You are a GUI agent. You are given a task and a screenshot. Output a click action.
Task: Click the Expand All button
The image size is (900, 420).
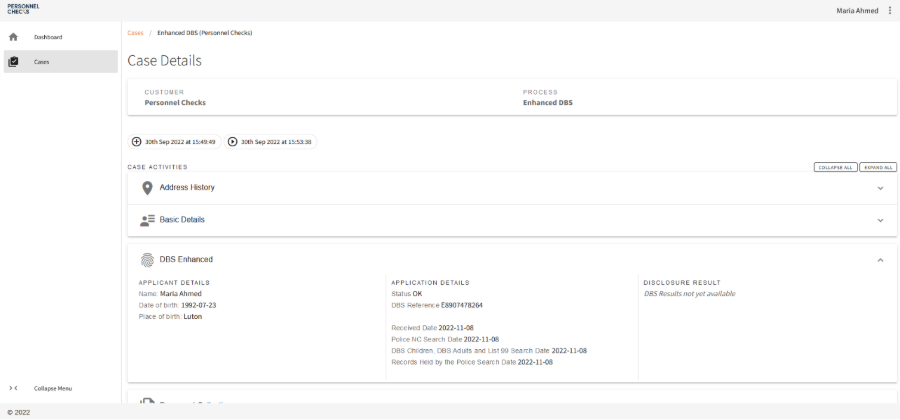(878, 167)
